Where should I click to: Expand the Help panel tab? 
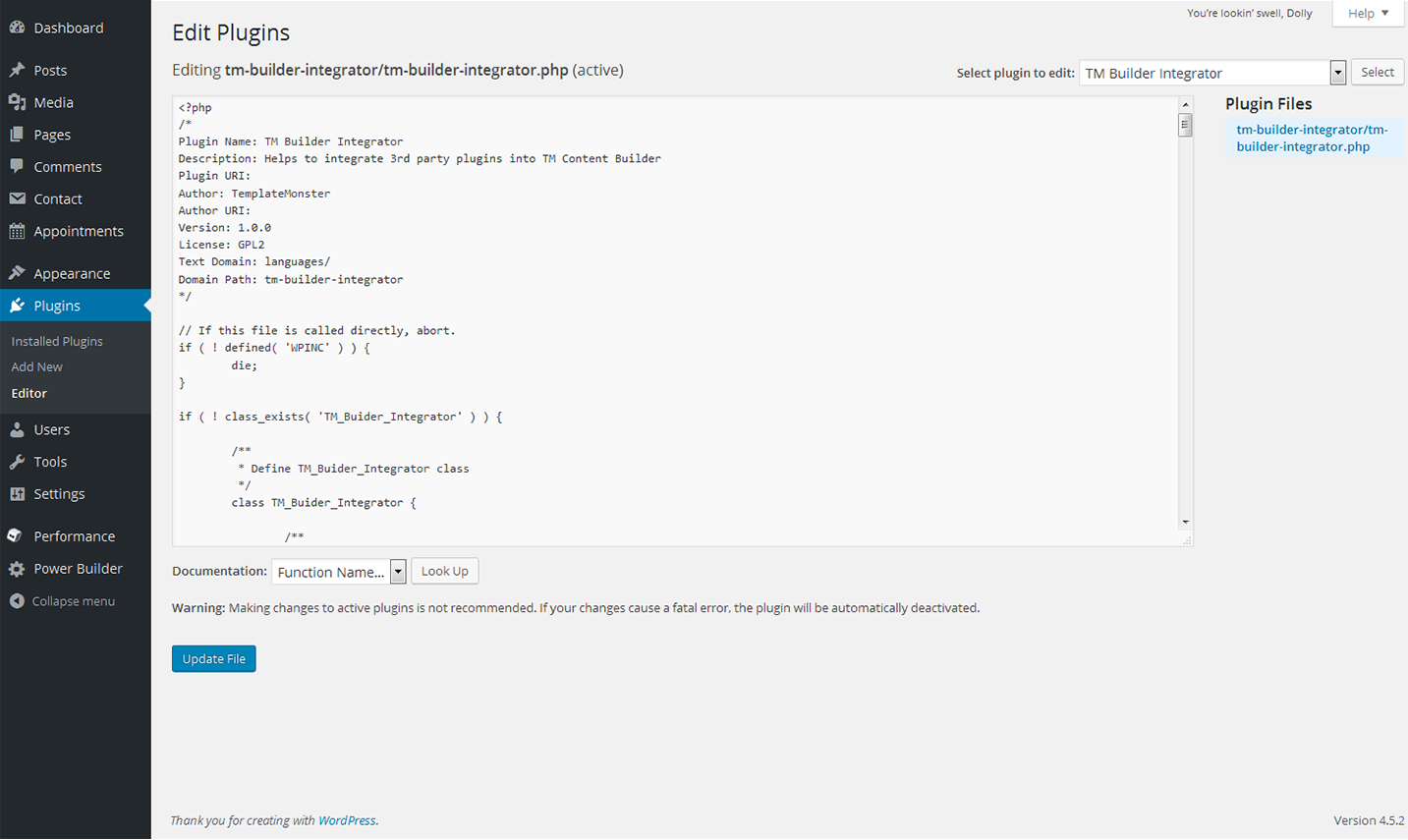pyautogui.click(x=1368, y=14)
